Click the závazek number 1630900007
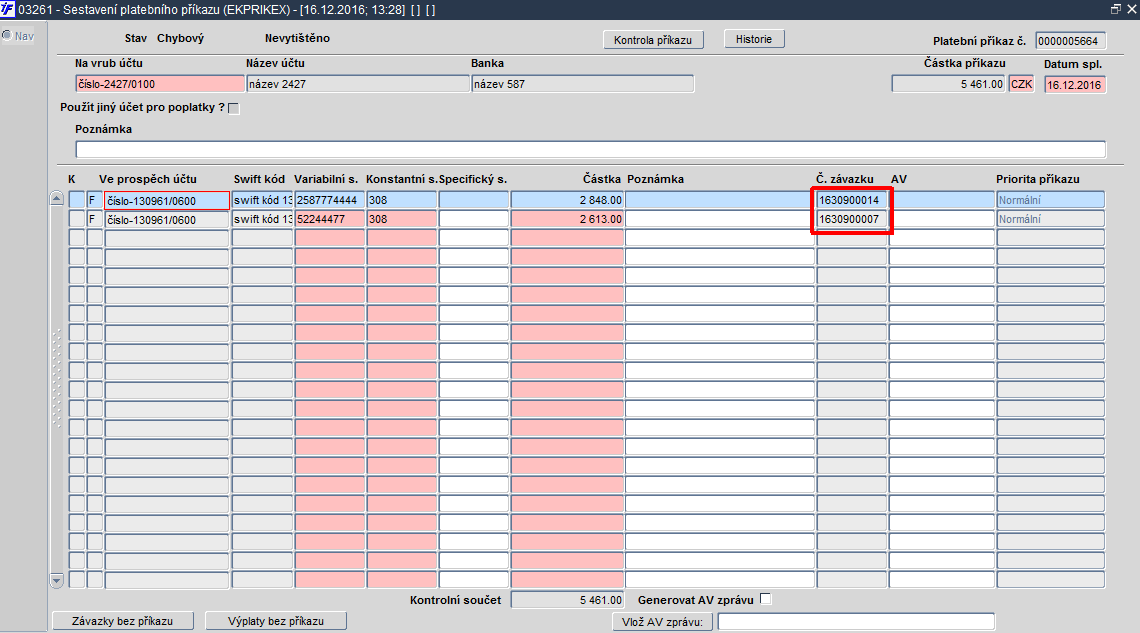The image size is (1140, 633). pyautogui.click(x=851, y=219)
